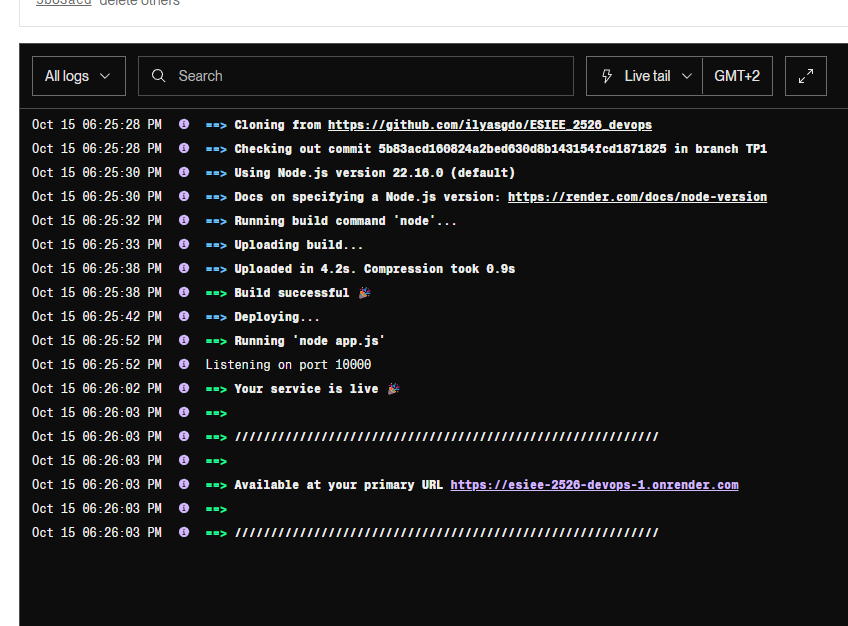Select the Checking out commit log line
Screen dimensions: 848x626
pyautogui.click(x=500, y=149)
